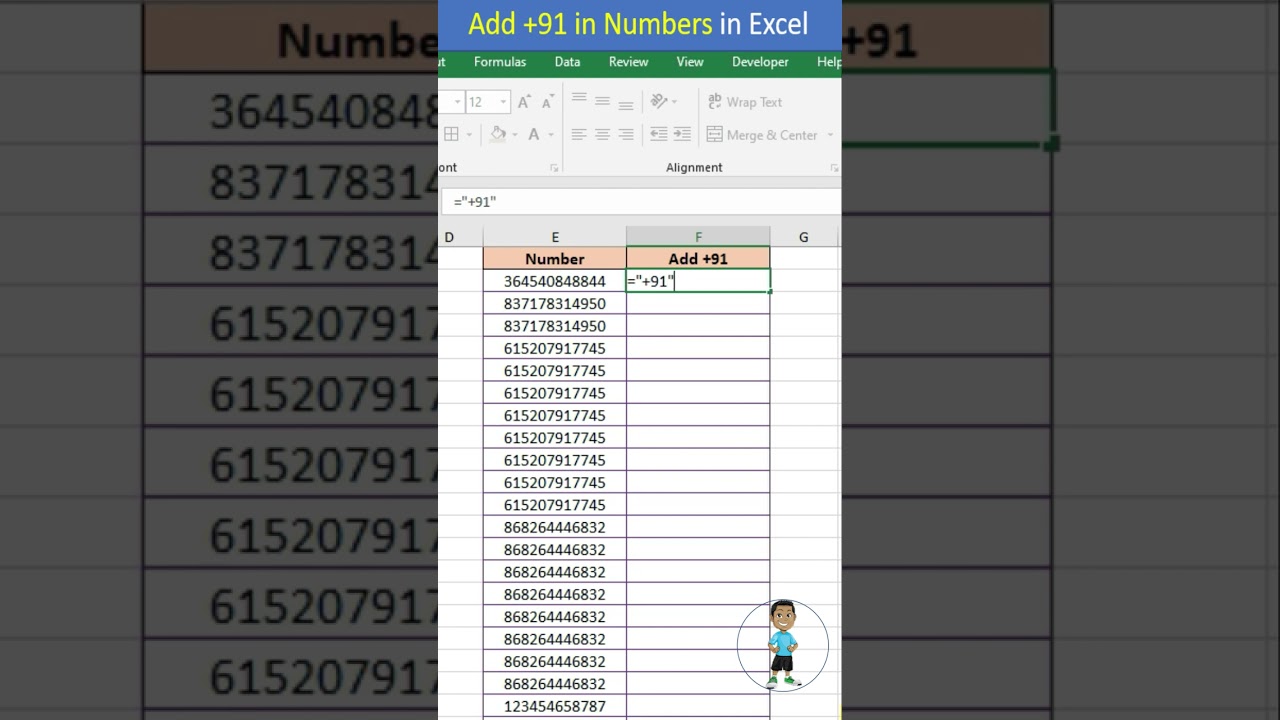Open the Help ribbon tab
The width and height of the screenshot is (1280, 720).
829,62
